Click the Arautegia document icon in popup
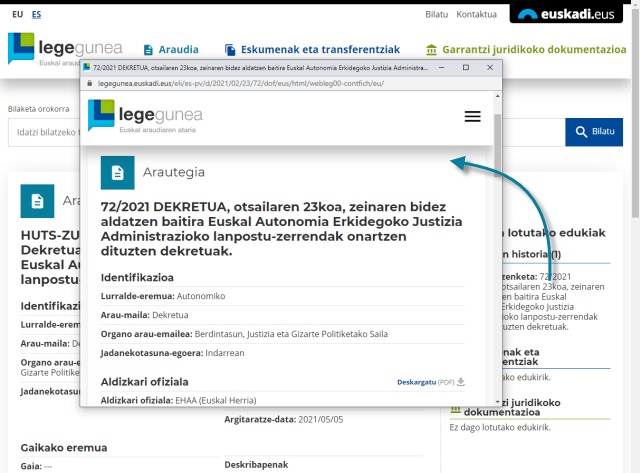The height and width of the screenshot is (473, 640). click(x=117, y=172)
